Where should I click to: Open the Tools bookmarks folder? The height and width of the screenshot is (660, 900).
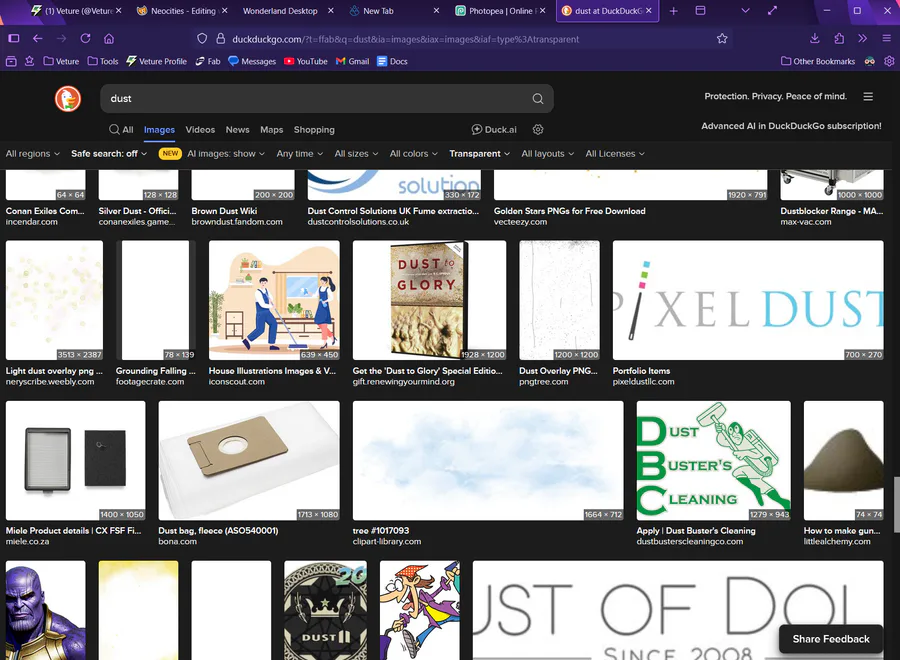[103, 61]
